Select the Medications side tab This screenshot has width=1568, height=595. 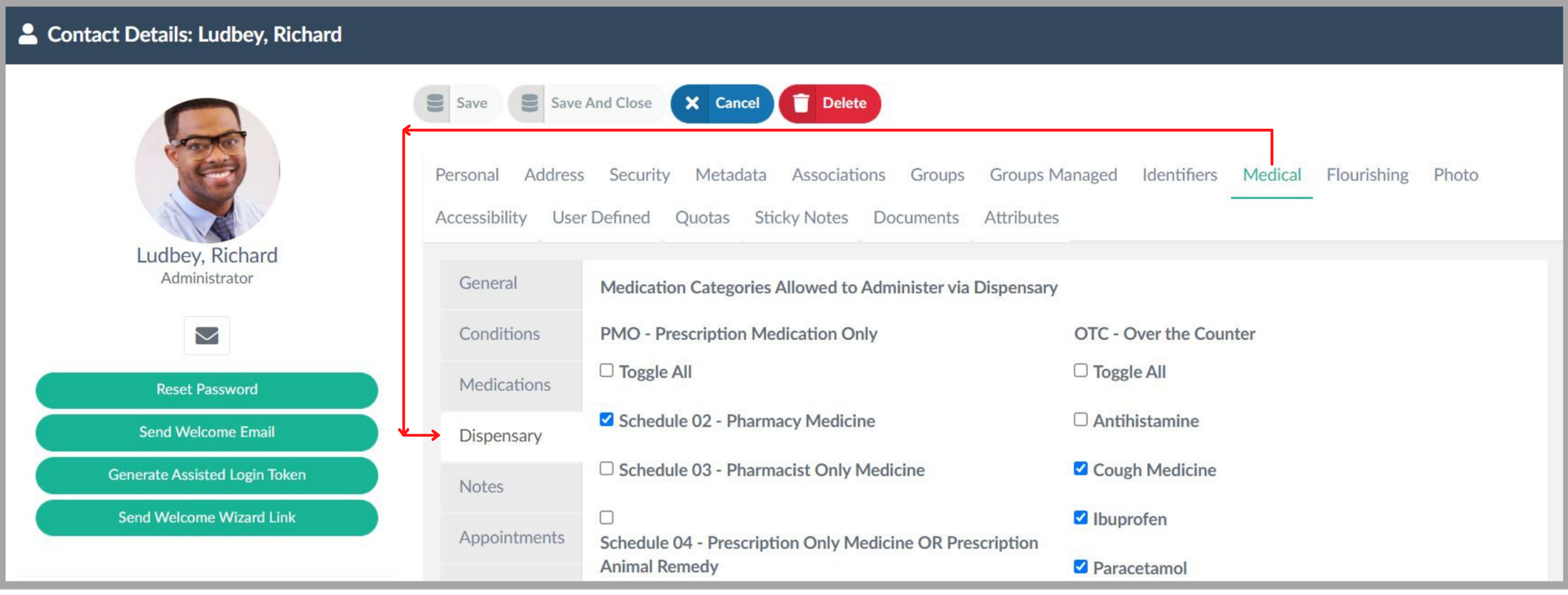point(504,385)
